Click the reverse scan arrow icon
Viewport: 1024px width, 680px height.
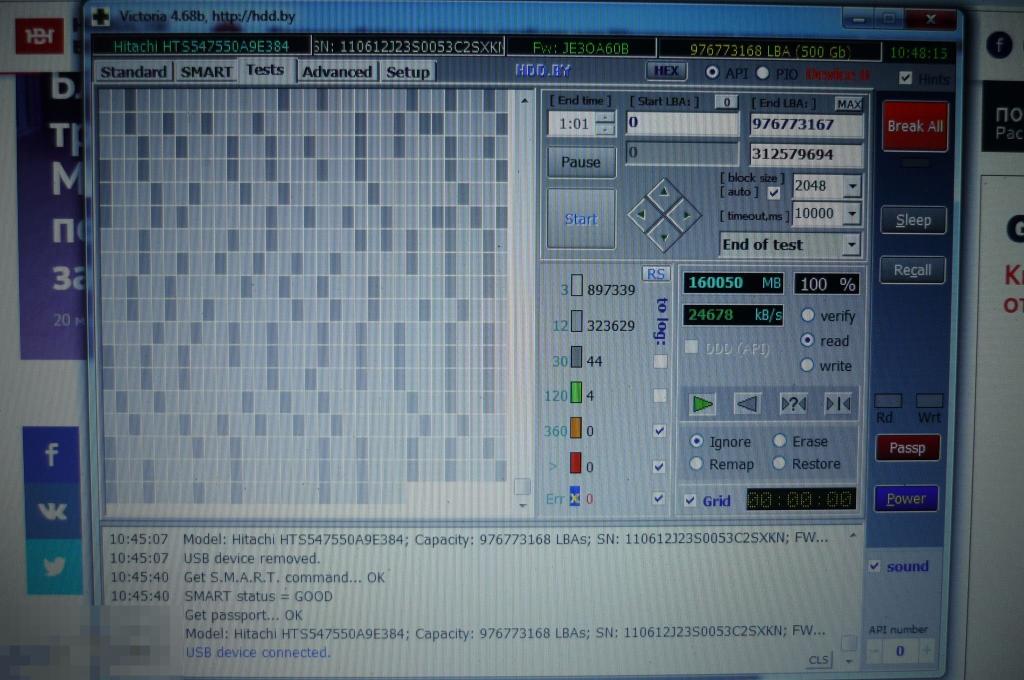click(x=747, y=403)
